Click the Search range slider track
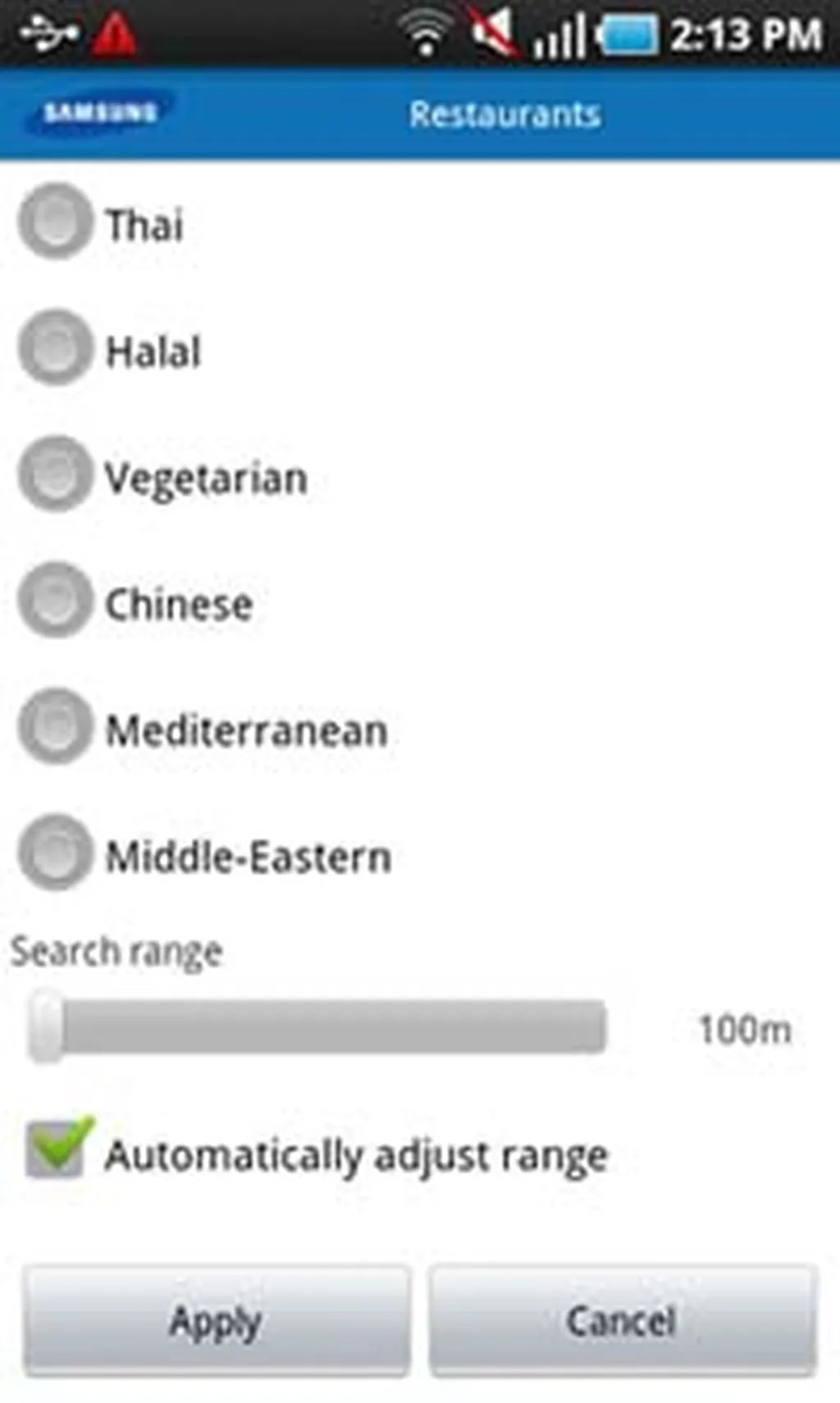Image resolution: width=840 pixels, height=1403 pixels. click(328, 1026)
